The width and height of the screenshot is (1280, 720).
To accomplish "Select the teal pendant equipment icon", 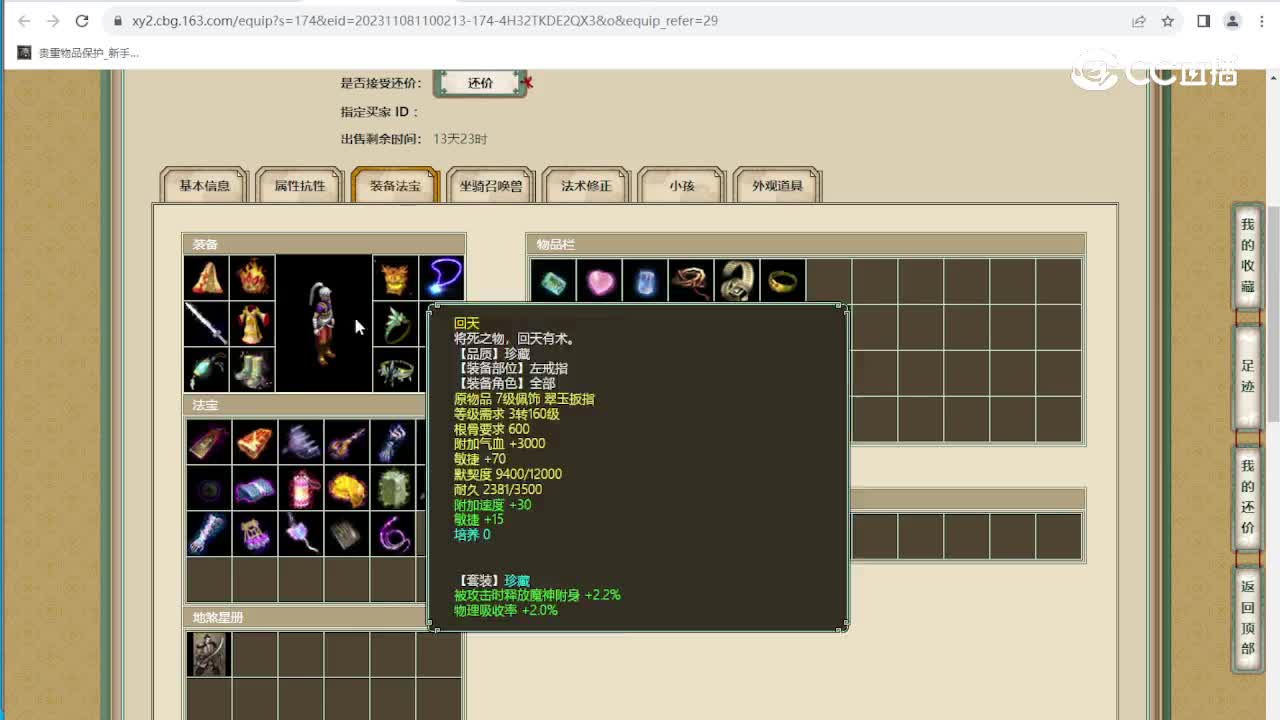I will (x=207, y=370).
